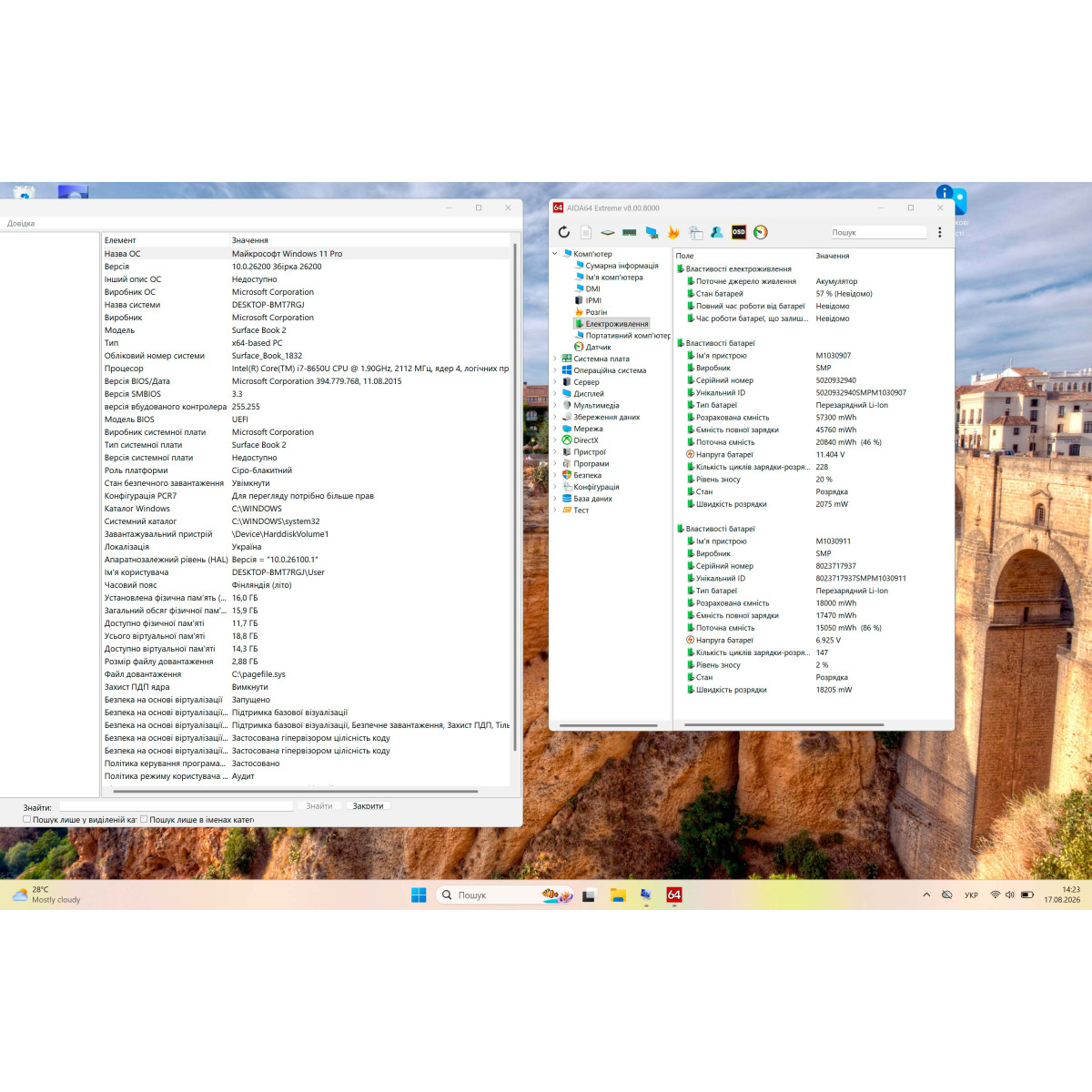The width and height of the screenshot is (1092, 1092).
Task: Click the Елемент column header
Action: coord(120,240)
